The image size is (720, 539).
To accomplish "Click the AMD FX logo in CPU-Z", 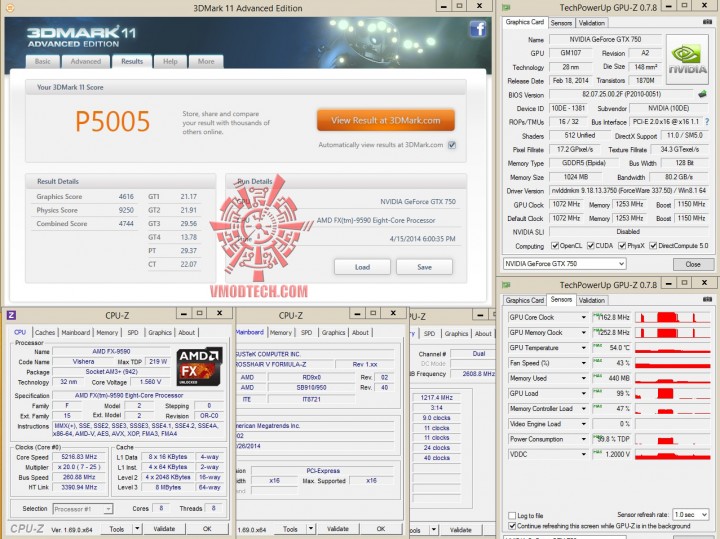I will [199, 366].
